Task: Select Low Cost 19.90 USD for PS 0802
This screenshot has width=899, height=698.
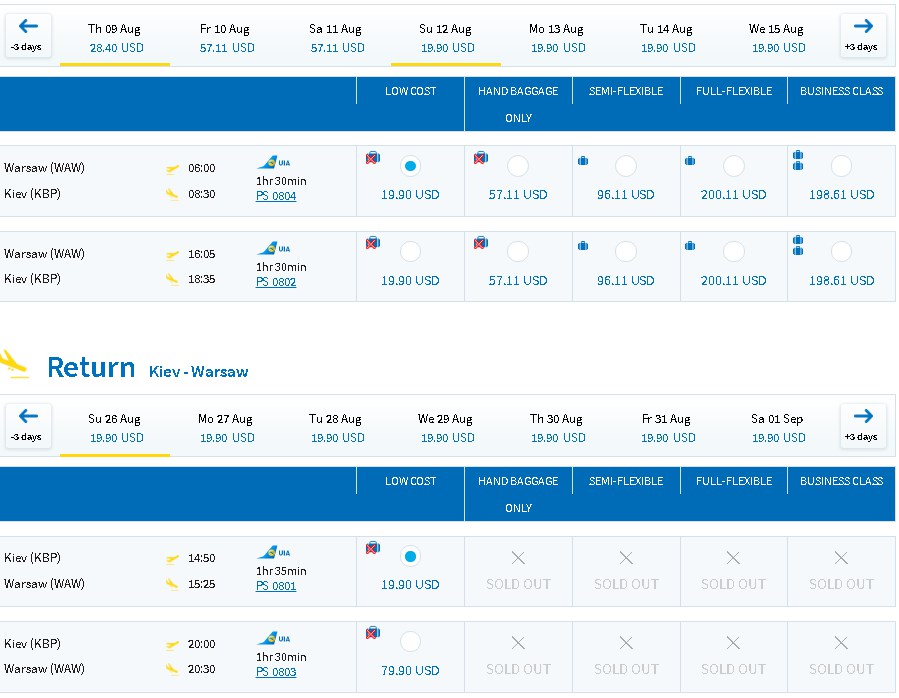Action: 410,252
